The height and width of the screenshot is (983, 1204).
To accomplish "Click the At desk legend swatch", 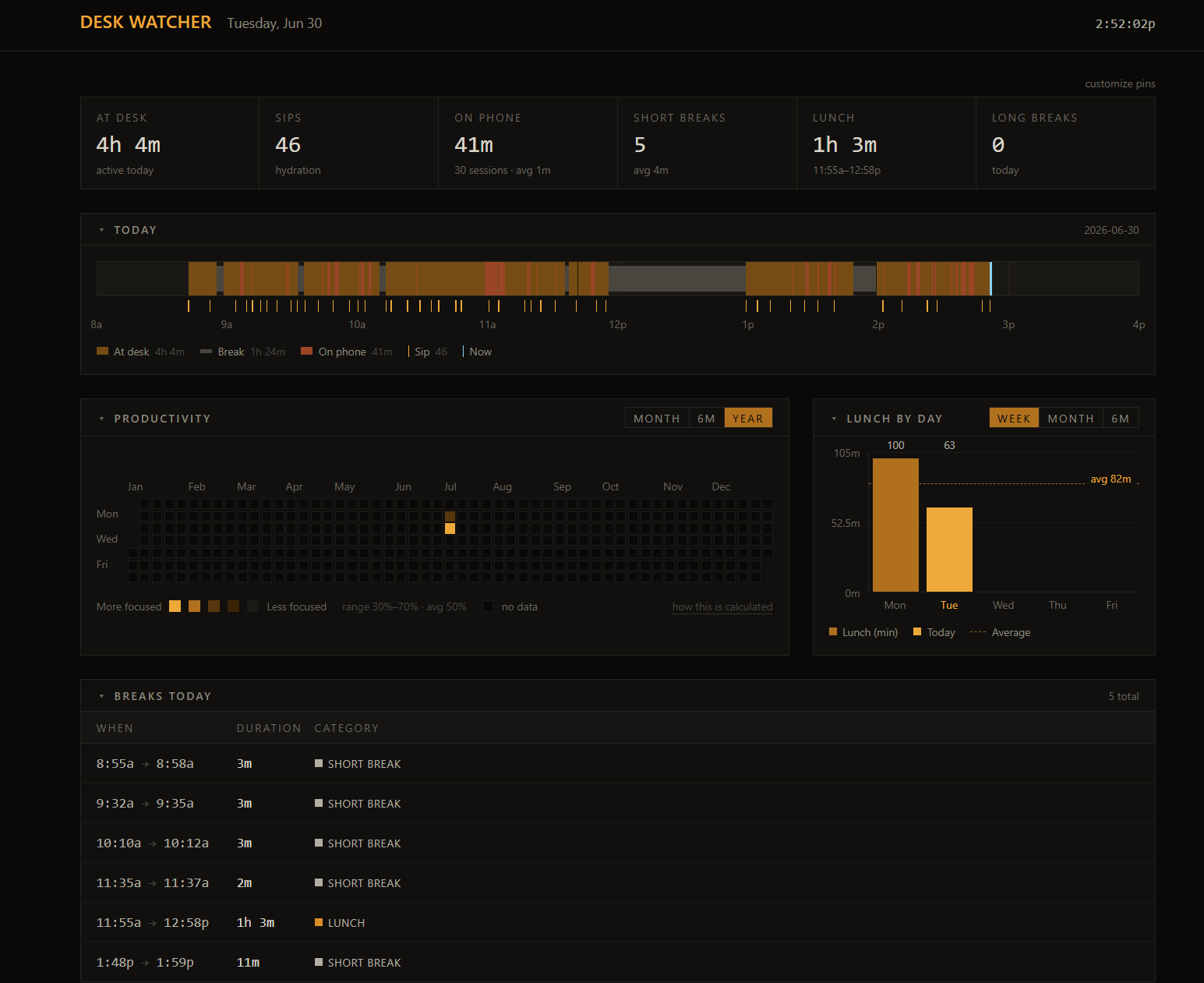I will coord(102,351).
